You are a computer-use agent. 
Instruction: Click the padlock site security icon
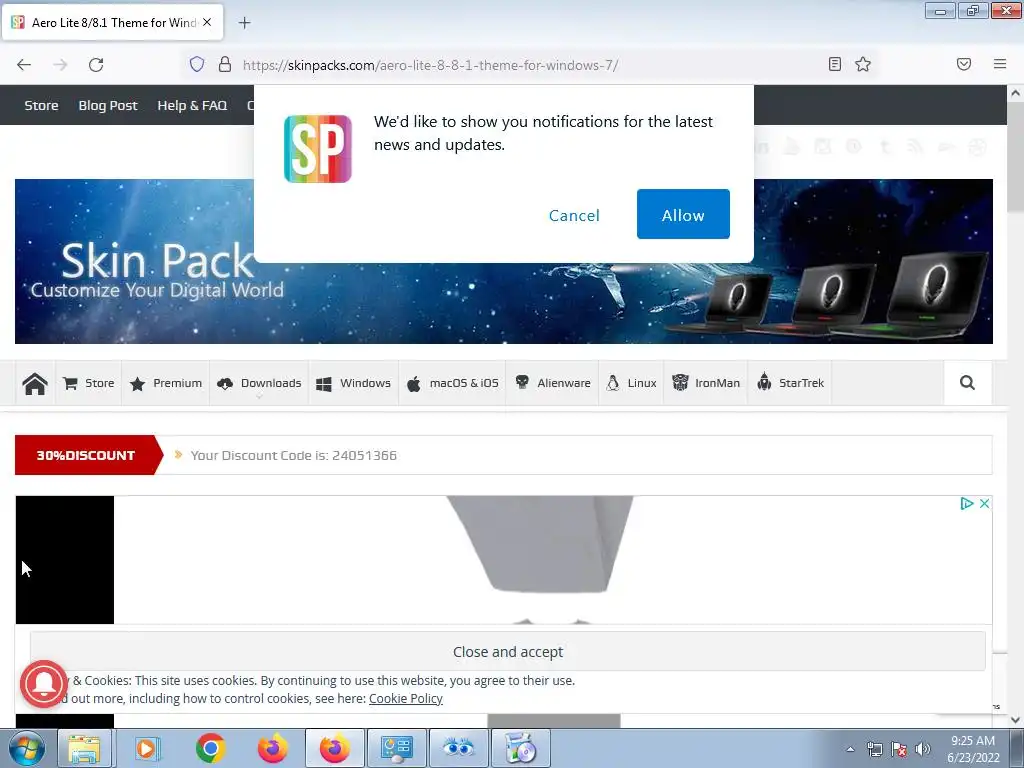click(x=225, y=64)
